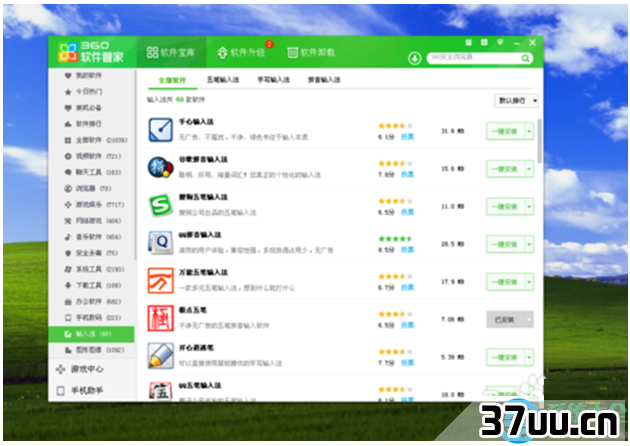This screenshot has width=630, height=446.
Task: Select the 拼音输入法 filter tab
Action: pyautogui.click(x=324, y=80)
